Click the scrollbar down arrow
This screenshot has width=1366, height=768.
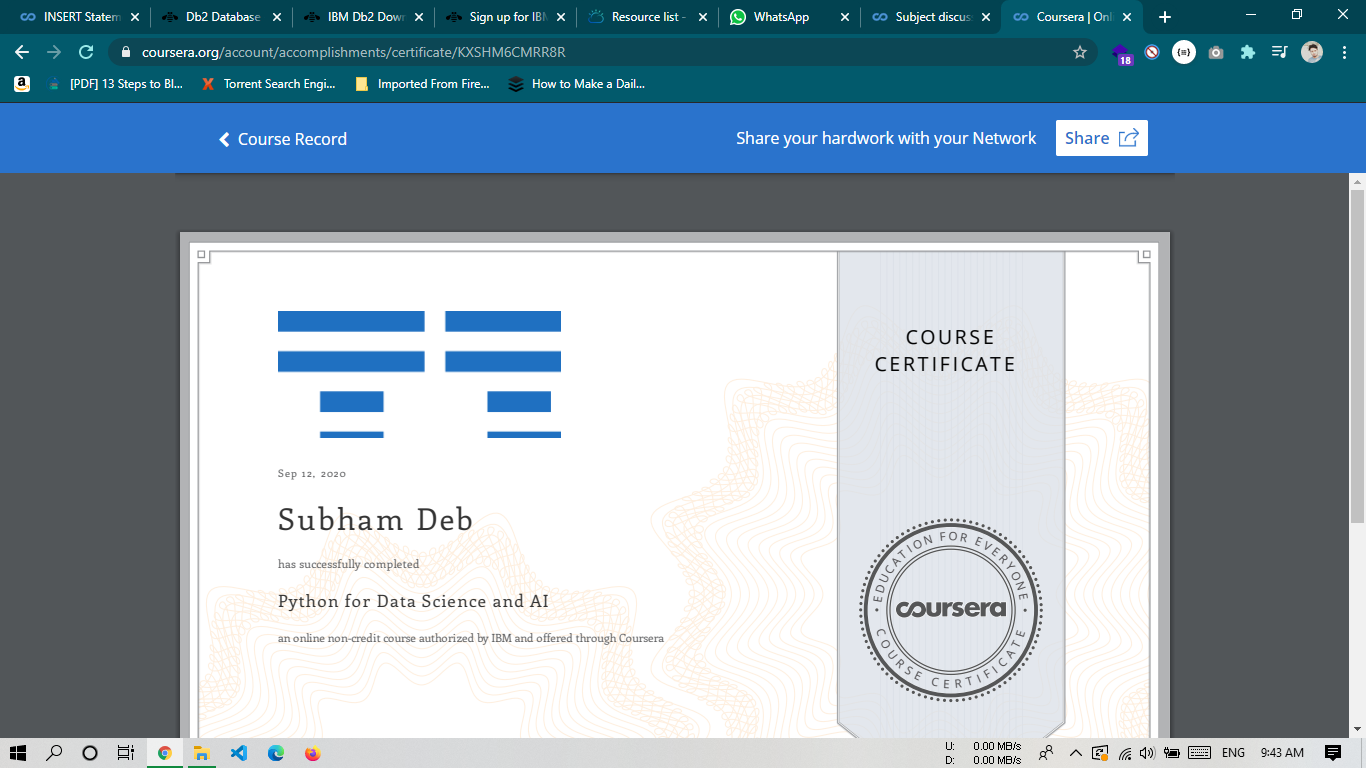click(1357, 729)
